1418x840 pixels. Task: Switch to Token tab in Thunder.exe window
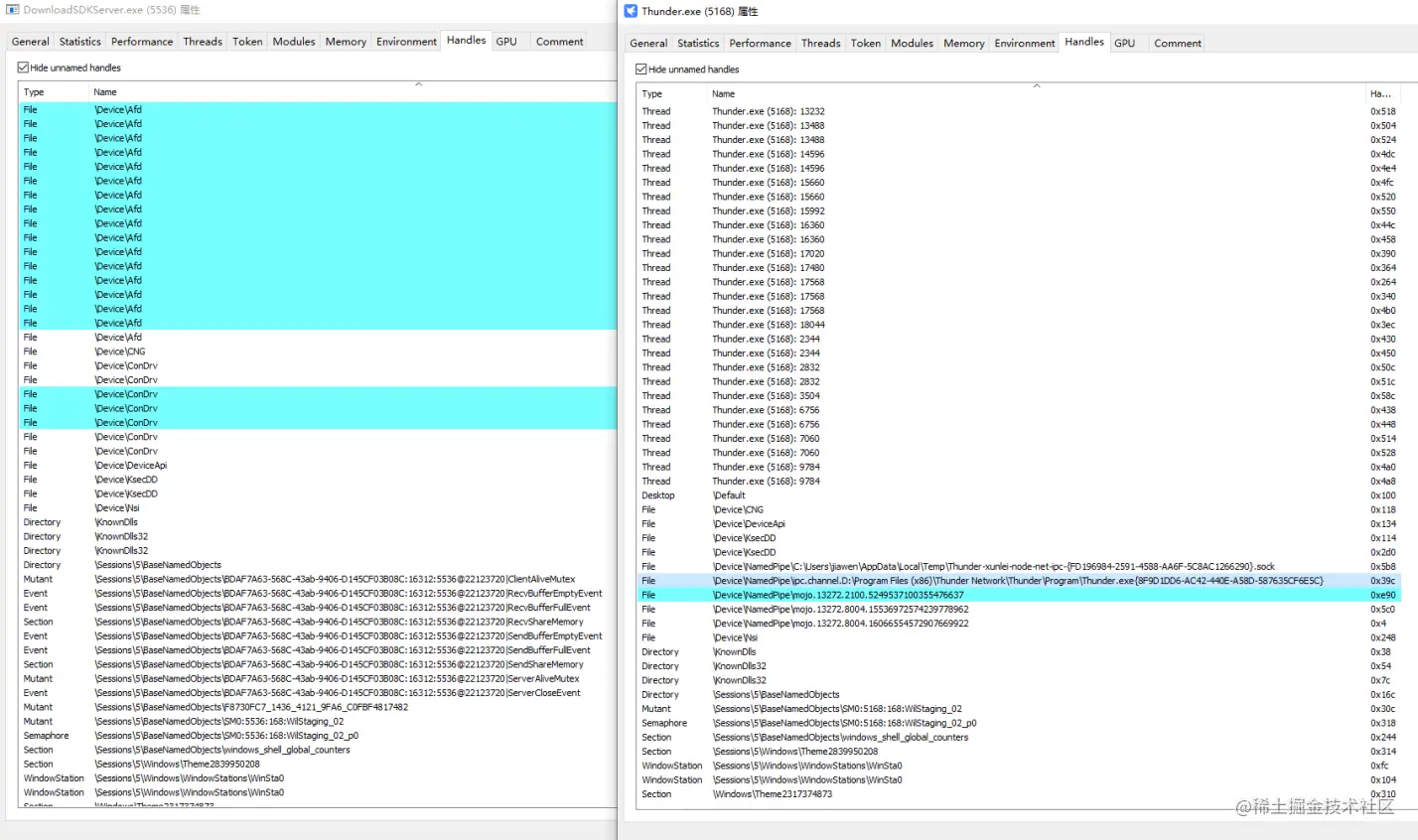pyautogui.click(x=866, y=44)
